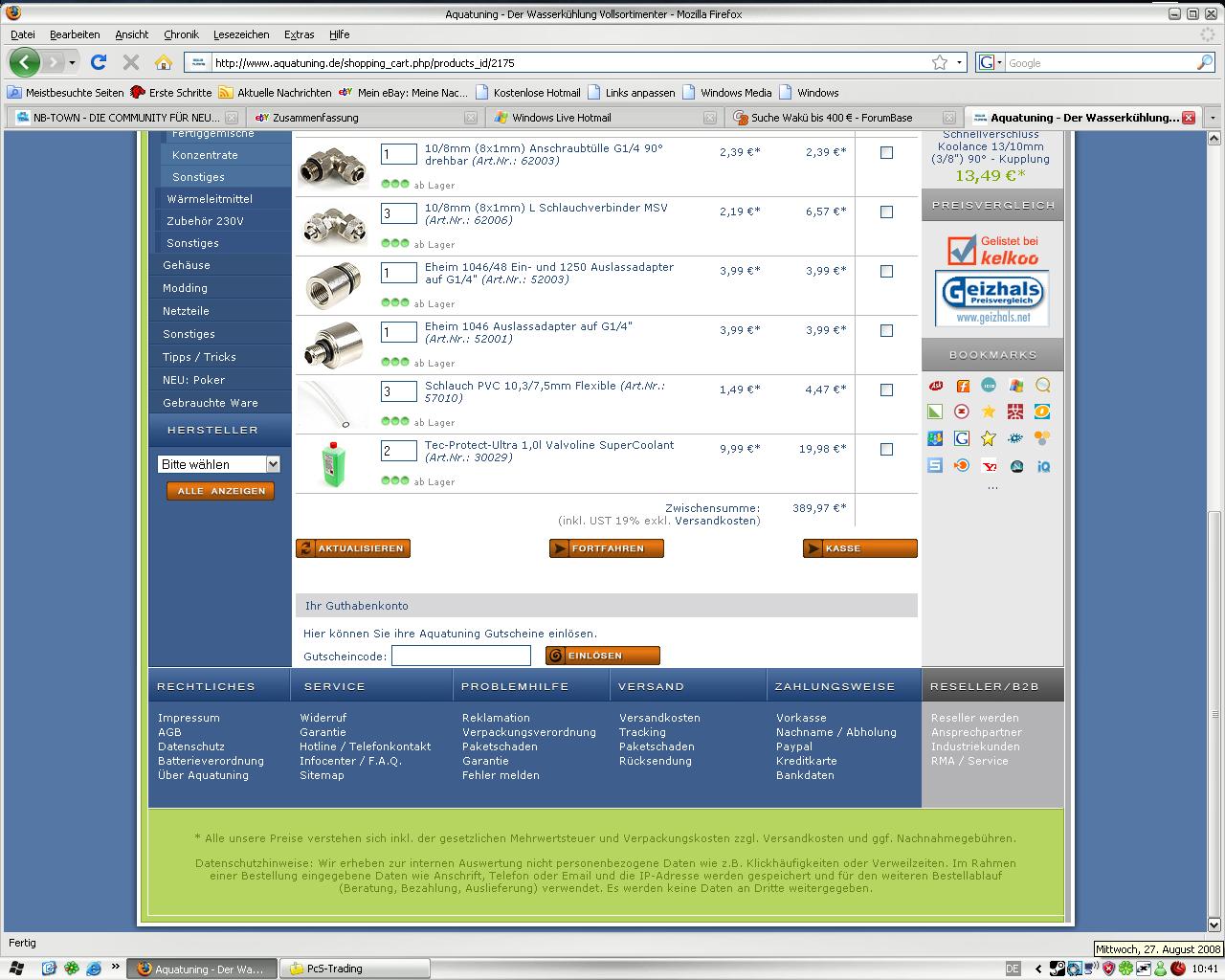Click the Einlösen voucher button
1225x980 pixels.
click(603, 656)
